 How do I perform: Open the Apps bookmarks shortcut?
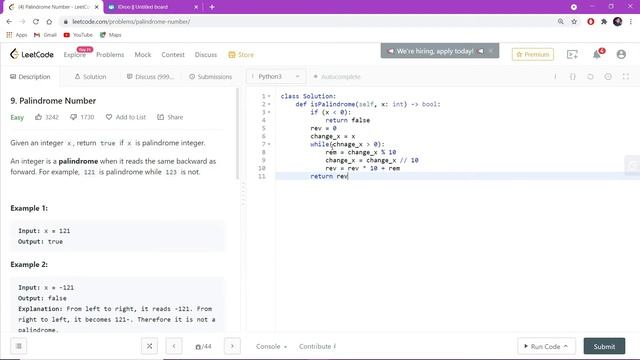pos(17,35)
